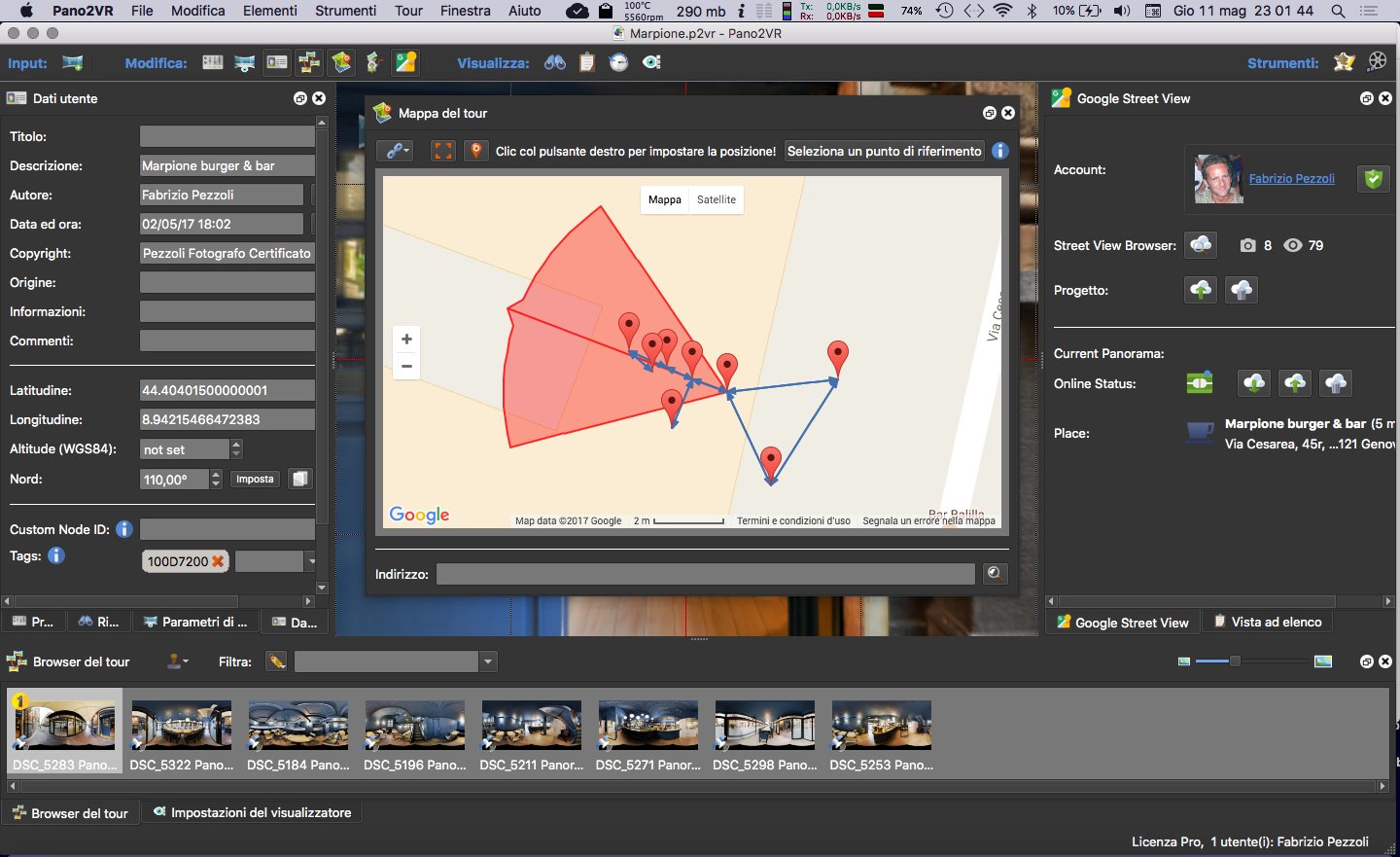Click the Wi-Fi menu bar icon
Viewport: 1400px width, 857px height.
click(1003, 11)
